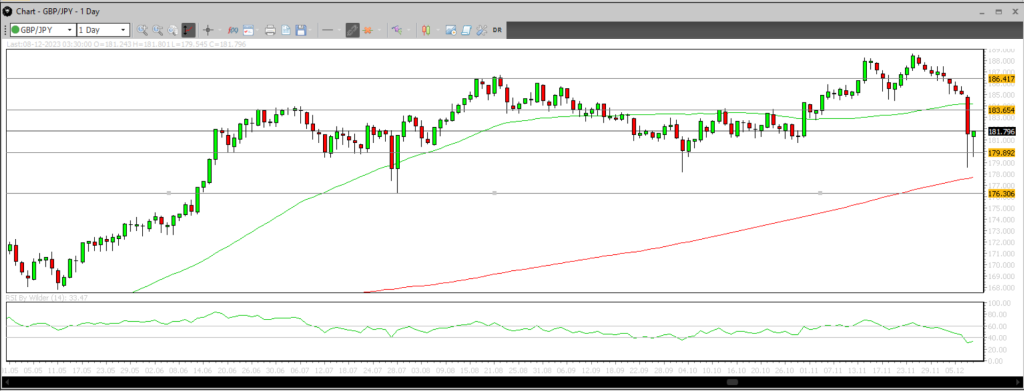The width and height of the screenshot is (1024, 391).
Task: Open the GBP/JPY symbol dropdown
Action: pyautogui.click(x=42, y=30)
